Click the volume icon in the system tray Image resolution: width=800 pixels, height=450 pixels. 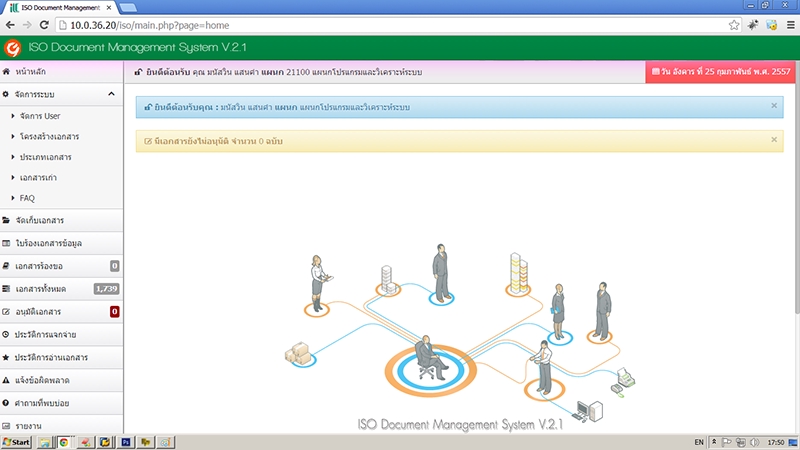[x=755, y=442]
